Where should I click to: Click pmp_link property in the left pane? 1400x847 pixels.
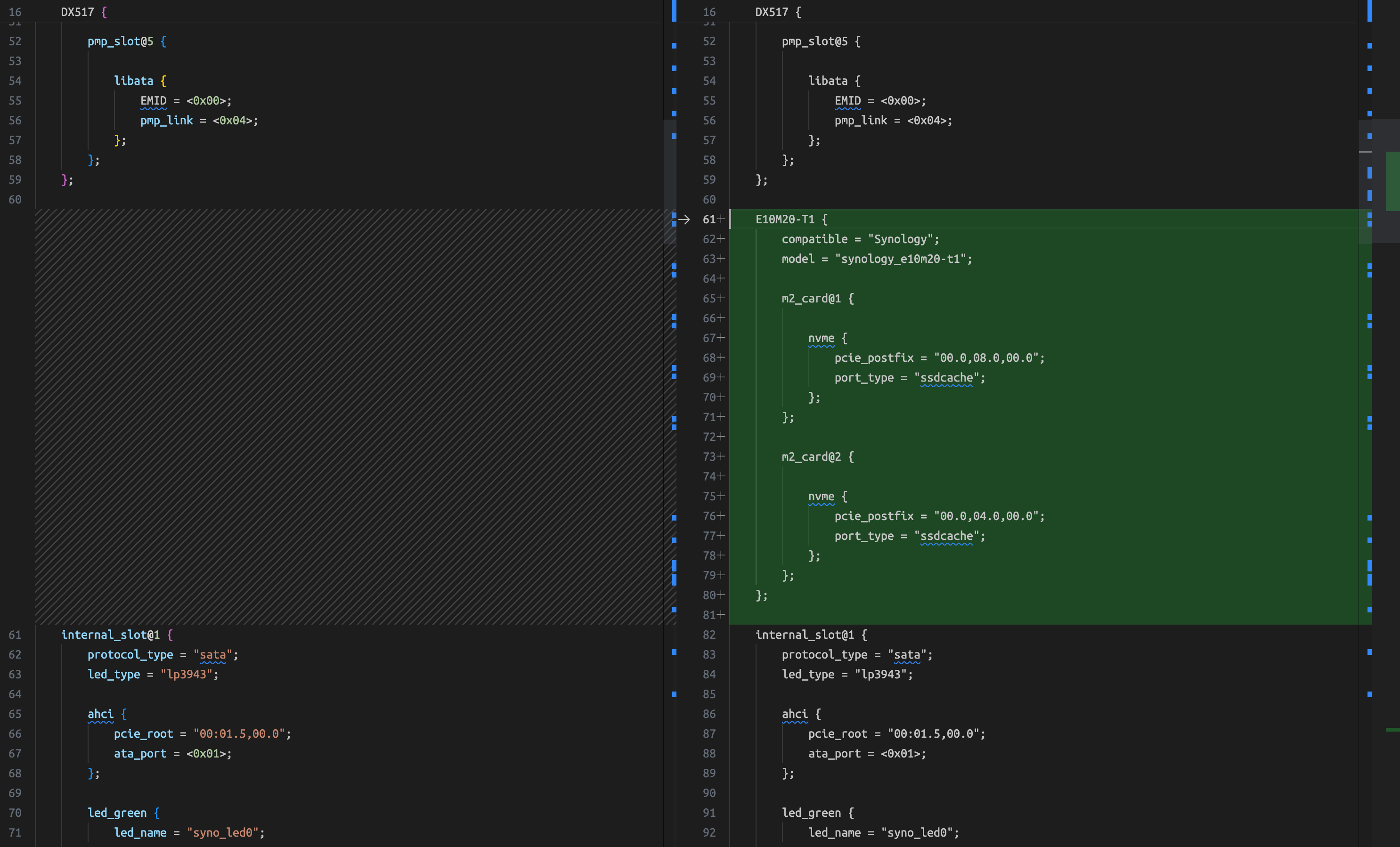166,121
